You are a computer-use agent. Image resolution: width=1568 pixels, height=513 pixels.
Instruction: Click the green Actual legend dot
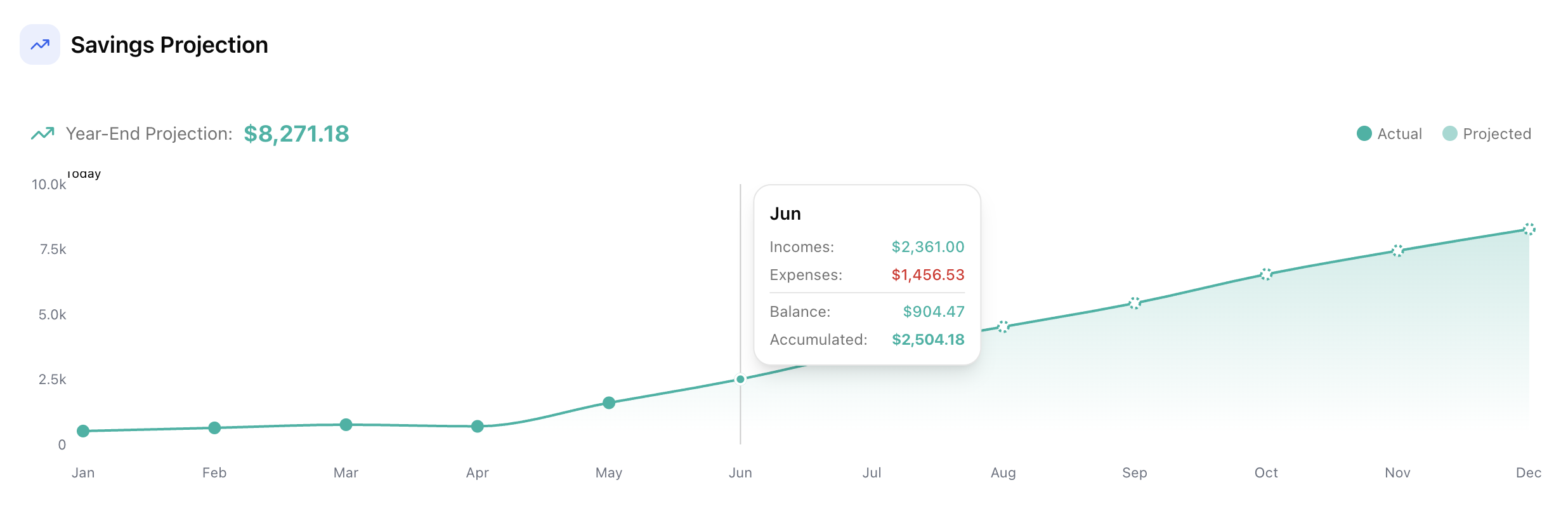tap(1364, 133)
